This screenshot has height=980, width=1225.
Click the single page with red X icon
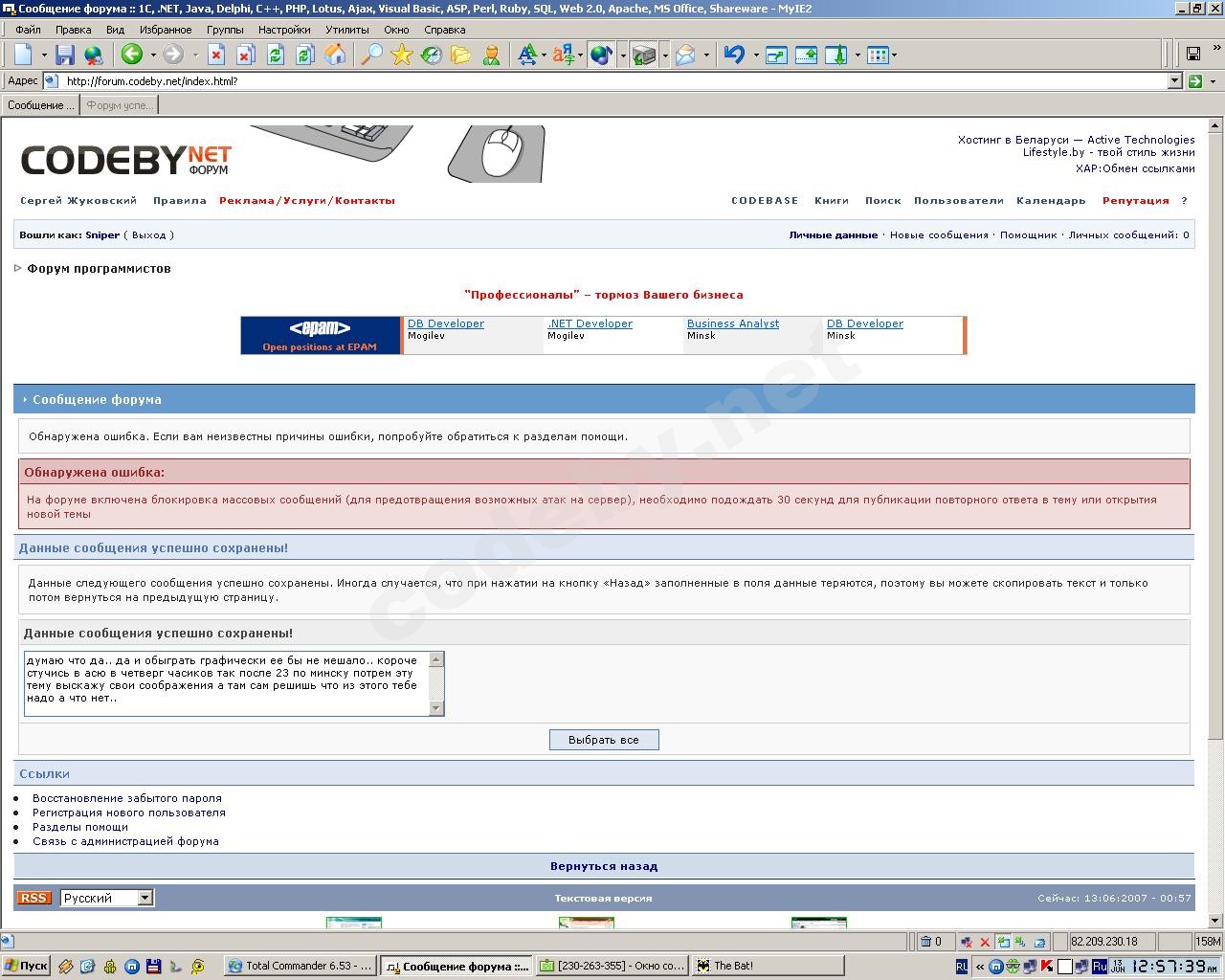[216, 55]
